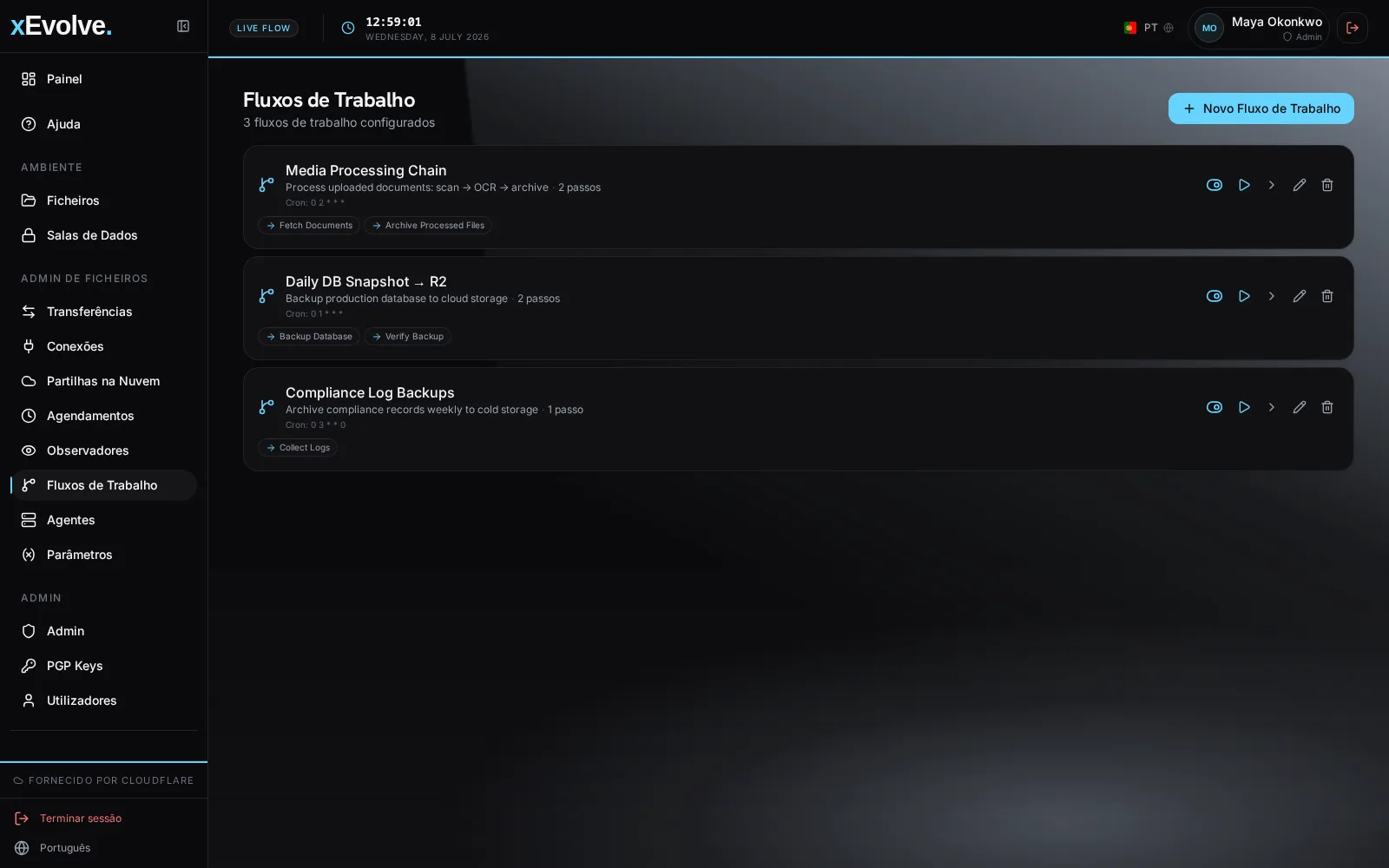Toggle enabled state of Daily DB Snapshot
This screenshot has width=1389, height=868.
pos(1215,296)
